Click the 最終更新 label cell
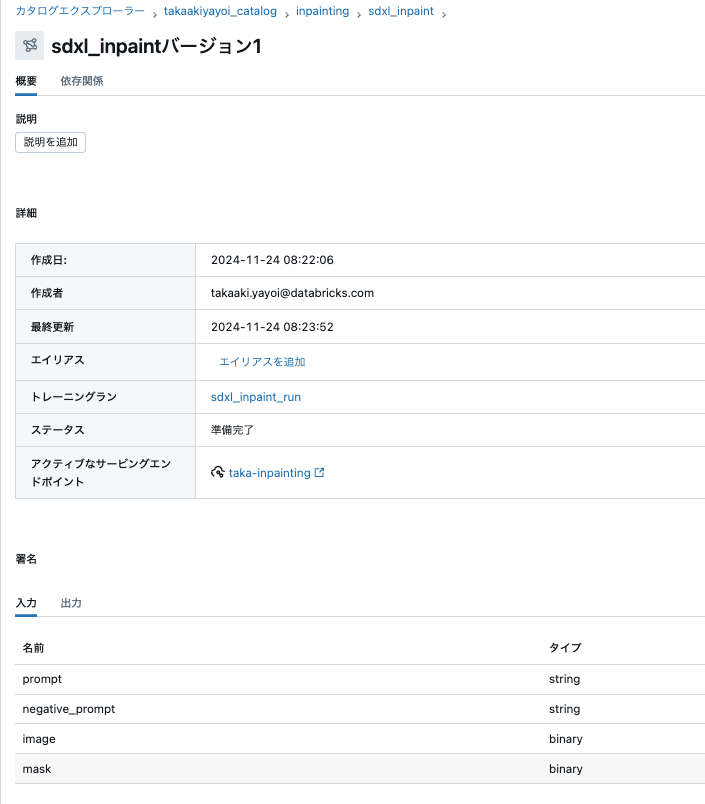The width and height of the screenshot is (705, 804). (x=105, y=327)
